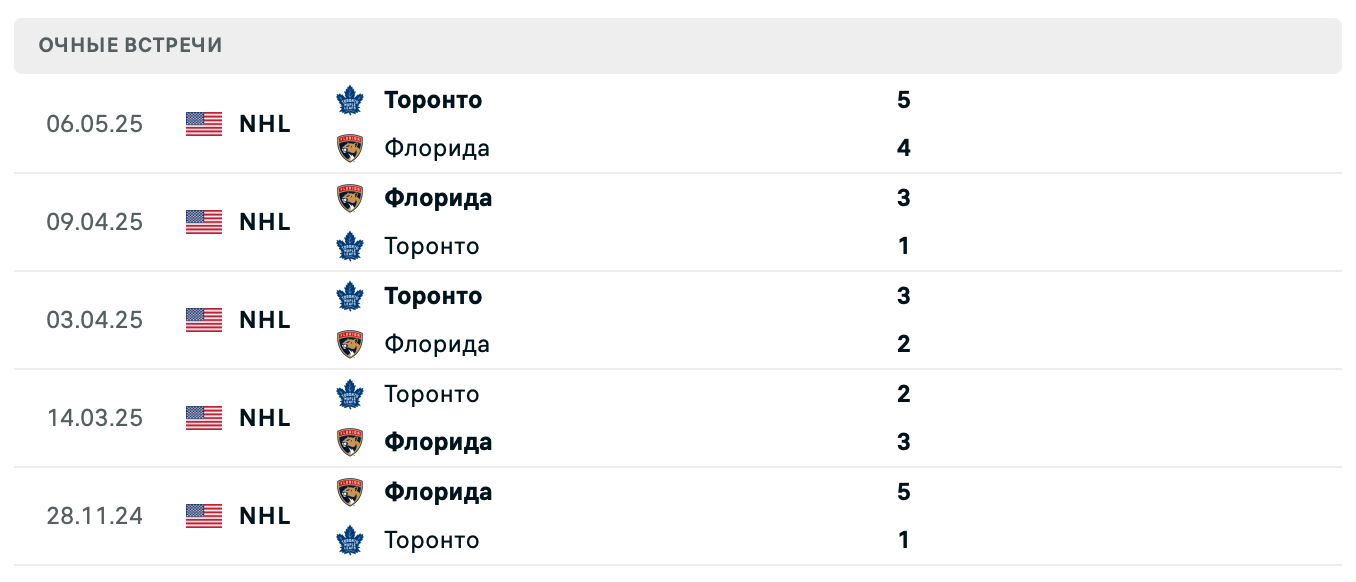This screenshot has width=1356, height=582.
Task: Click the ОЧНЫЕ ВСТРЕЧИ header
Action: pos(130,45)
